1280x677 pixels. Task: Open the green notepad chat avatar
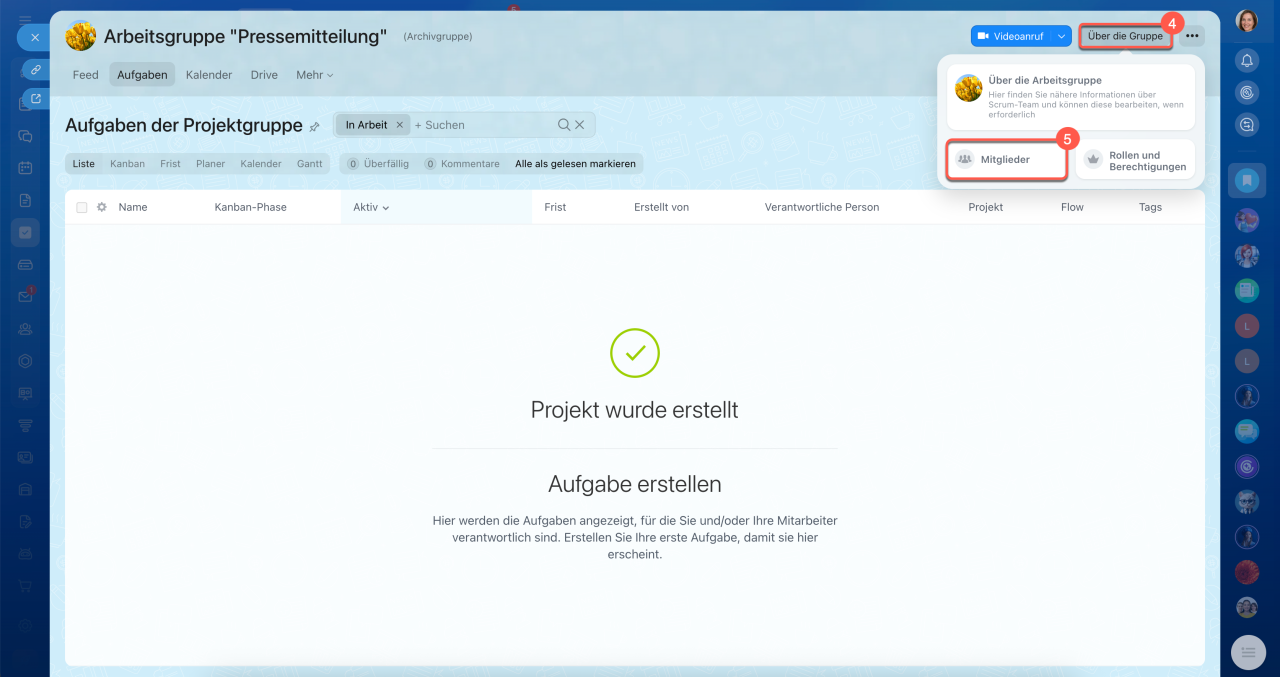[x=1246, y=290]
